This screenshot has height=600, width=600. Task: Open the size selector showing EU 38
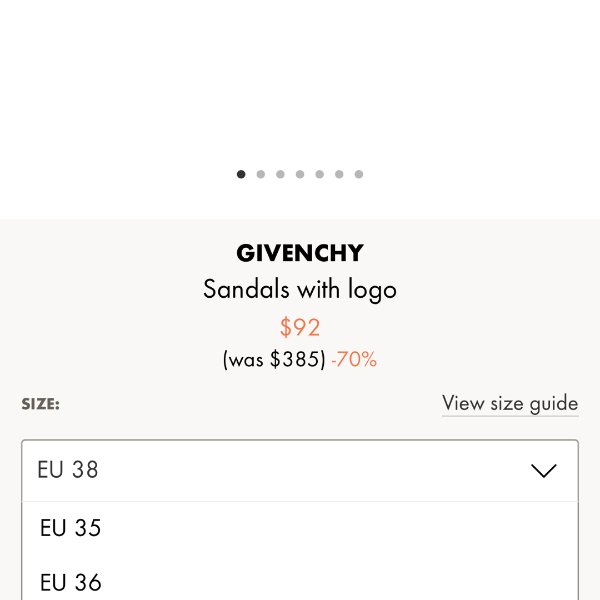click(280, 470)
